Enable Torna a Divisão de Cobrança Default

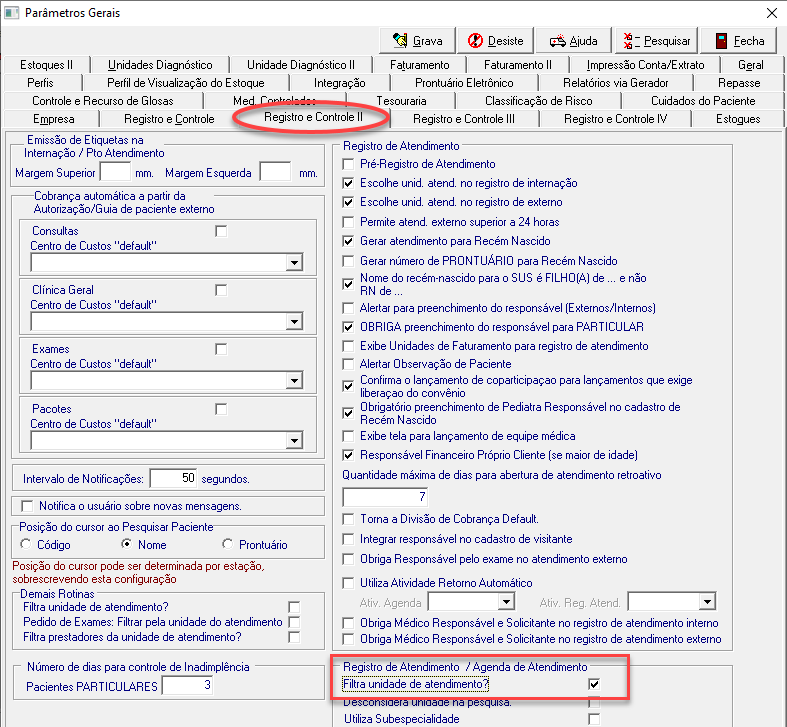tap(348, 519)
